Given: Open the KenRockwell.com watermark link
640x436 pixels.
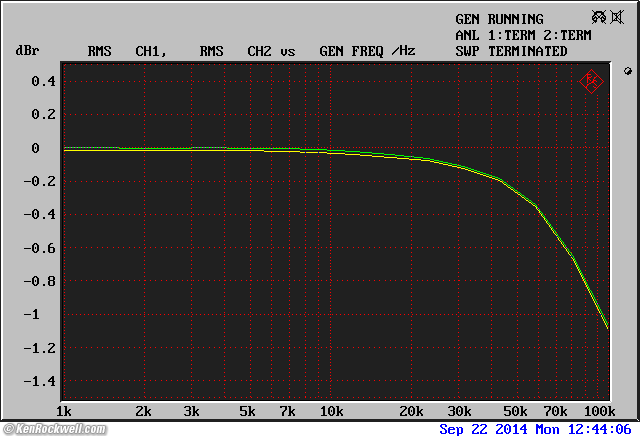Looking at the screenshot, I should tap(54, 429).
